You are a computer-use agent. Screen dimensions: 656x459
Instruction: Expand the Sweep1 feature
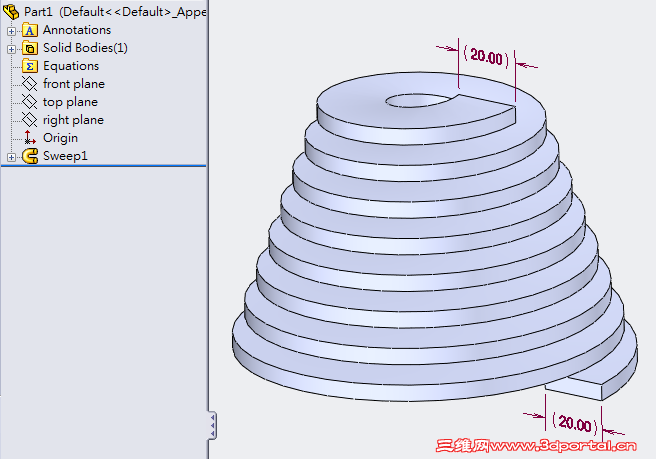tap(11, 157)
